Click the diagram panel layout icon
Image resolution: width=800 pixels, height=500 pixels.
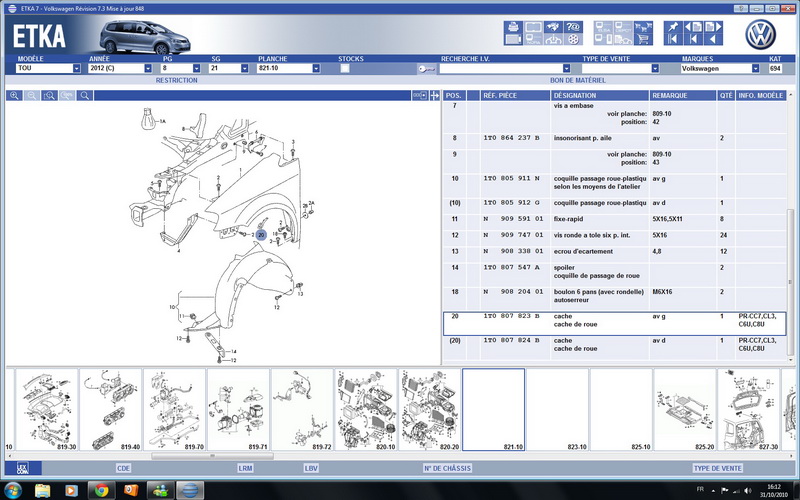point(420,95)
